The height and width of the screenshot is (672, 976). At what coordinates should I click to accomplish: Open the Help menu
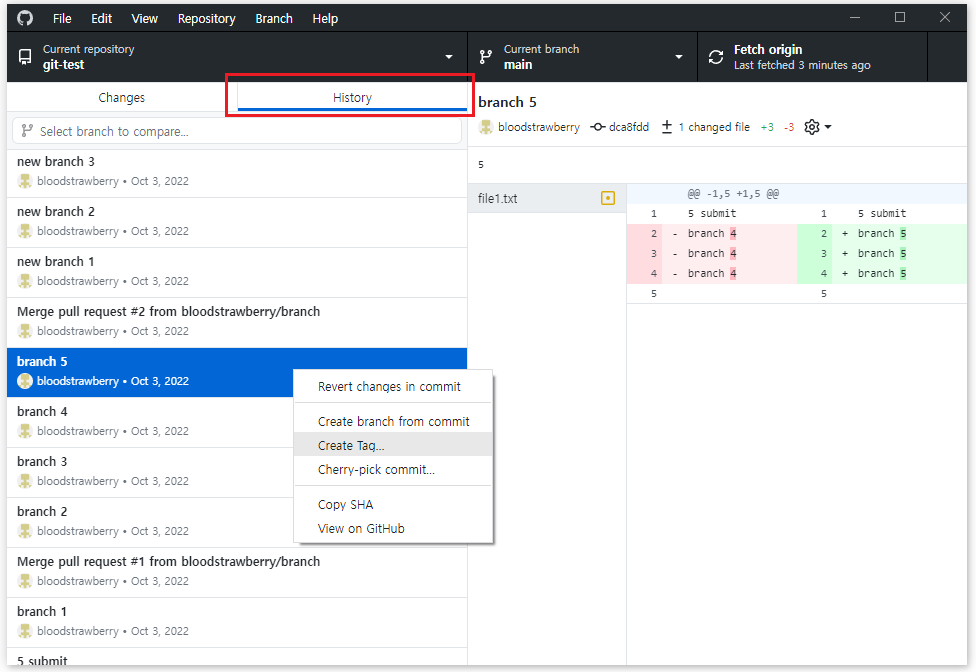click(x=325, y=19)
